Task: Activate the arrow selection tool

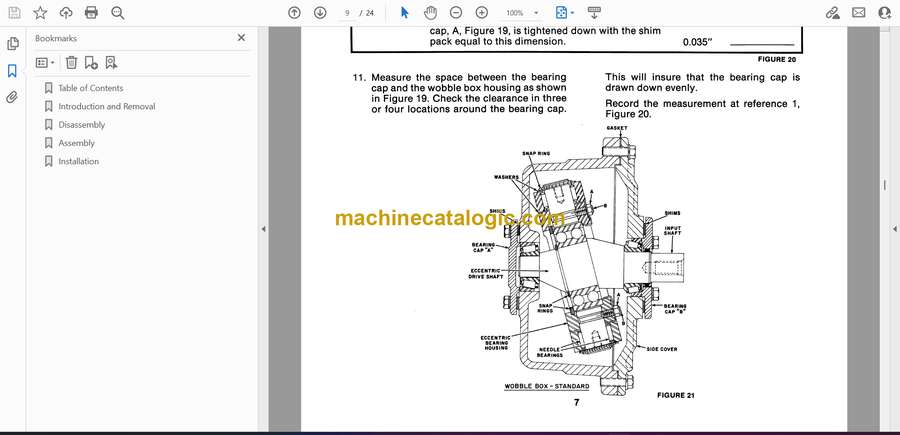Action: [405, 13]
